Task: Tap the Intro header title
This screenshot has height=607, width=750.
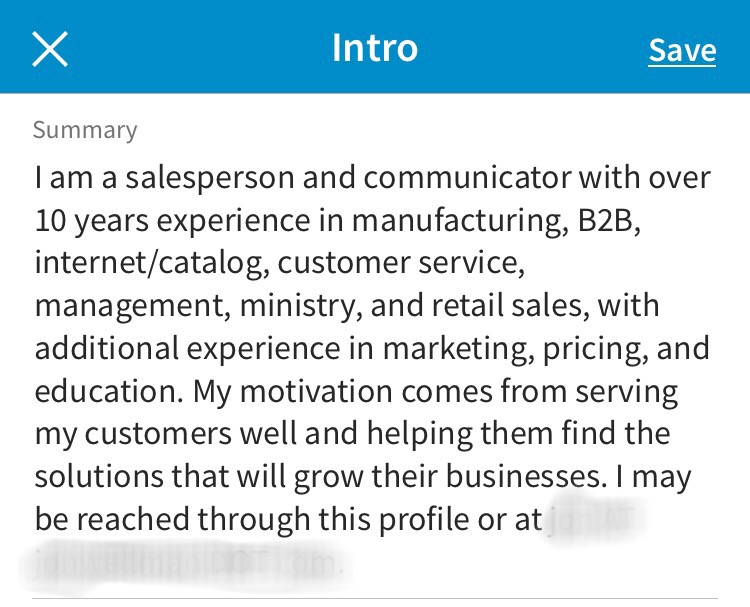Action: [375, 48]
